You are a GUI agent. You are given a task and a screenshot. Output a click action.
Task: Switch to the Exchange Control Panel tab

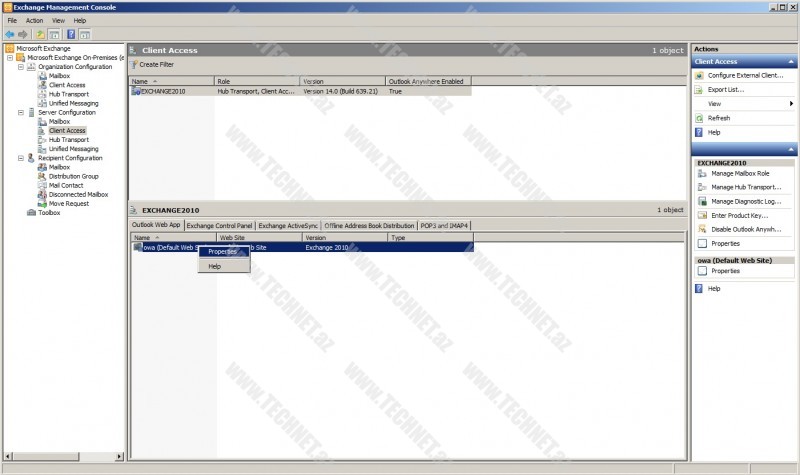click(219, 226)
